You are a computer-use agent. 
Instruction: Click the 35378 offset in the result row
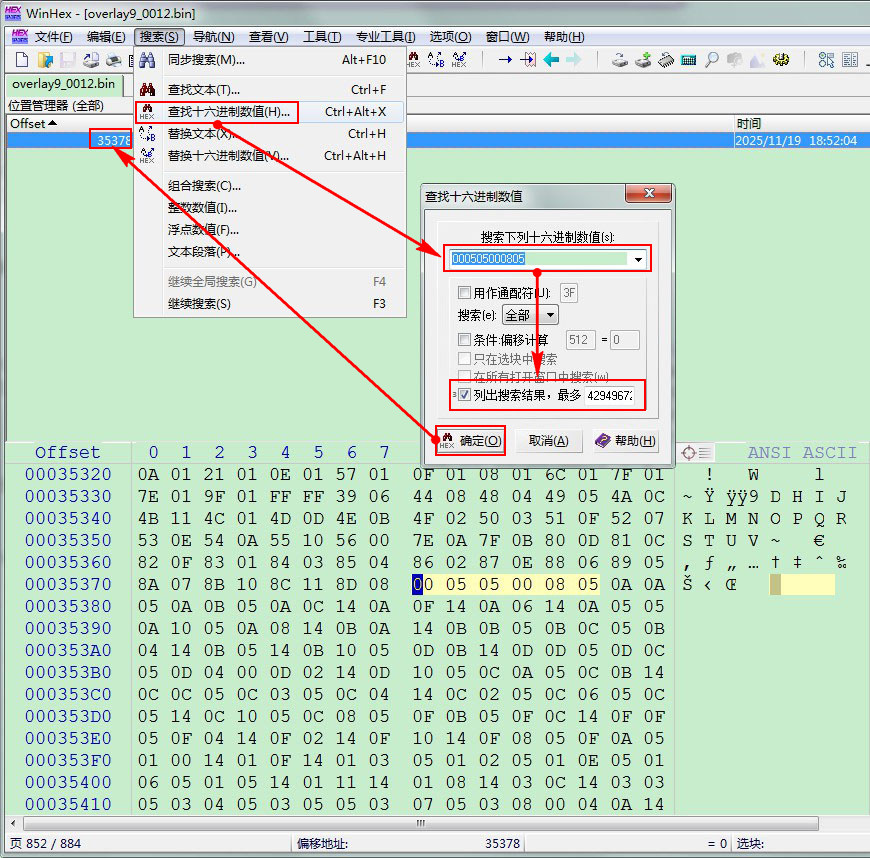pyautogui.click(x=114, y=140)
